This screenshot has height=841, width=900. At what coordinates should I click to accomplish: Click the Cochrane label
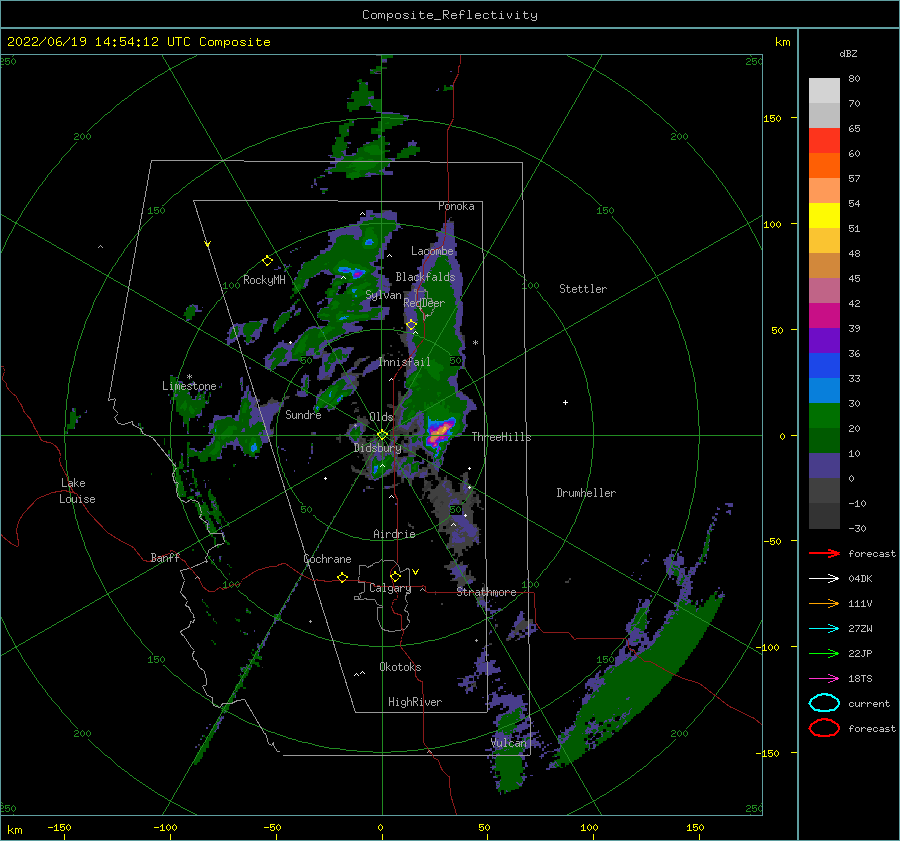click(327, 559)
